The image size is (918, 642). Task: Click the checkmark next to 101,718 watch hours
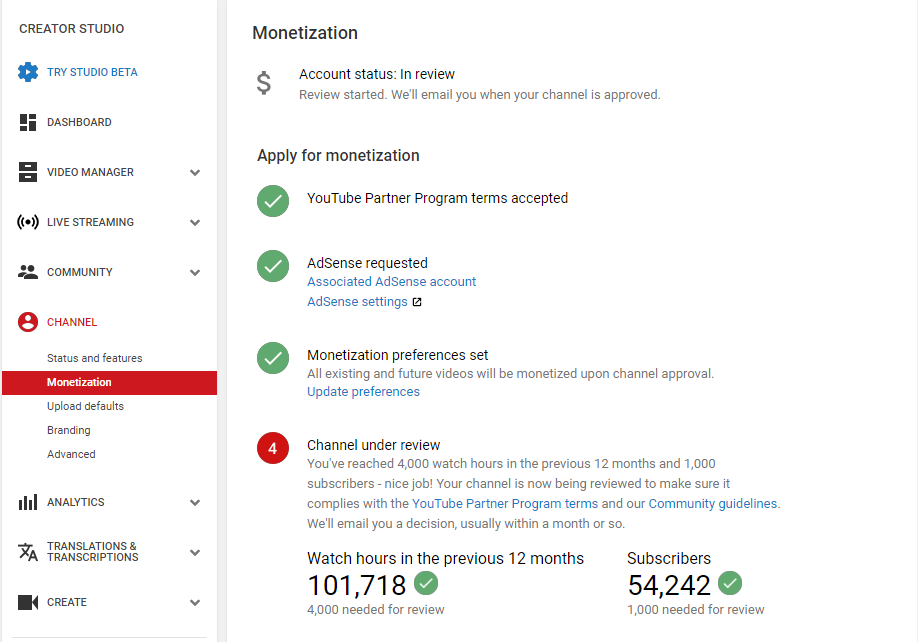tap(426, 583)
